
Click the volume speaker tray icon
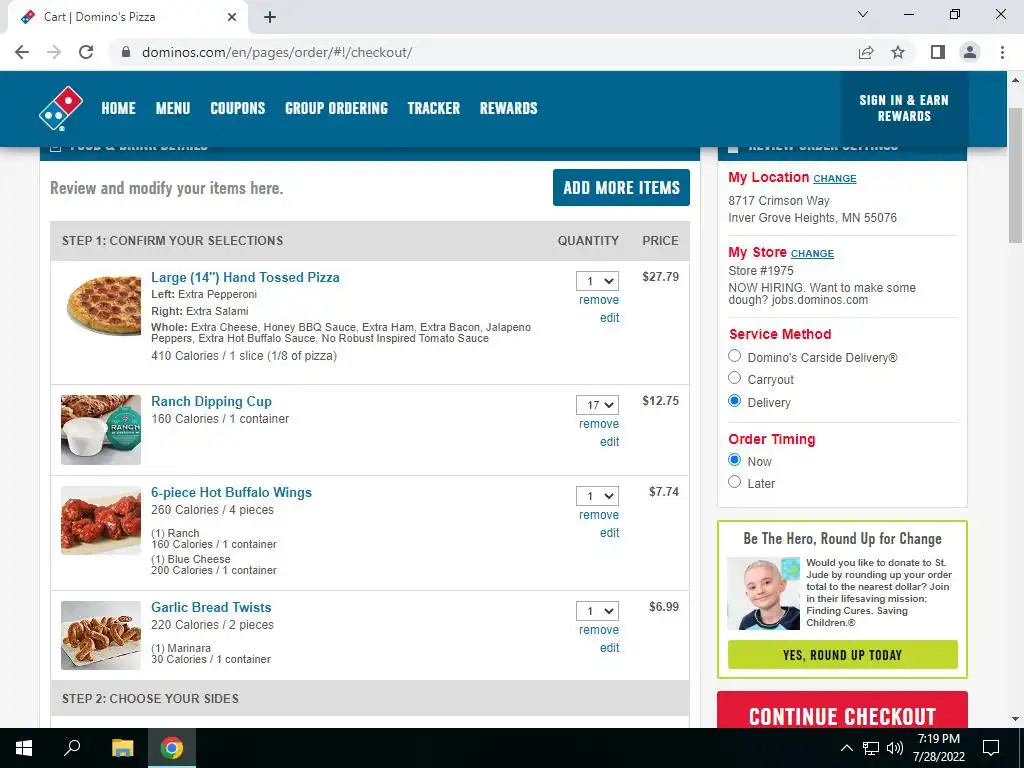coord(895,748)
